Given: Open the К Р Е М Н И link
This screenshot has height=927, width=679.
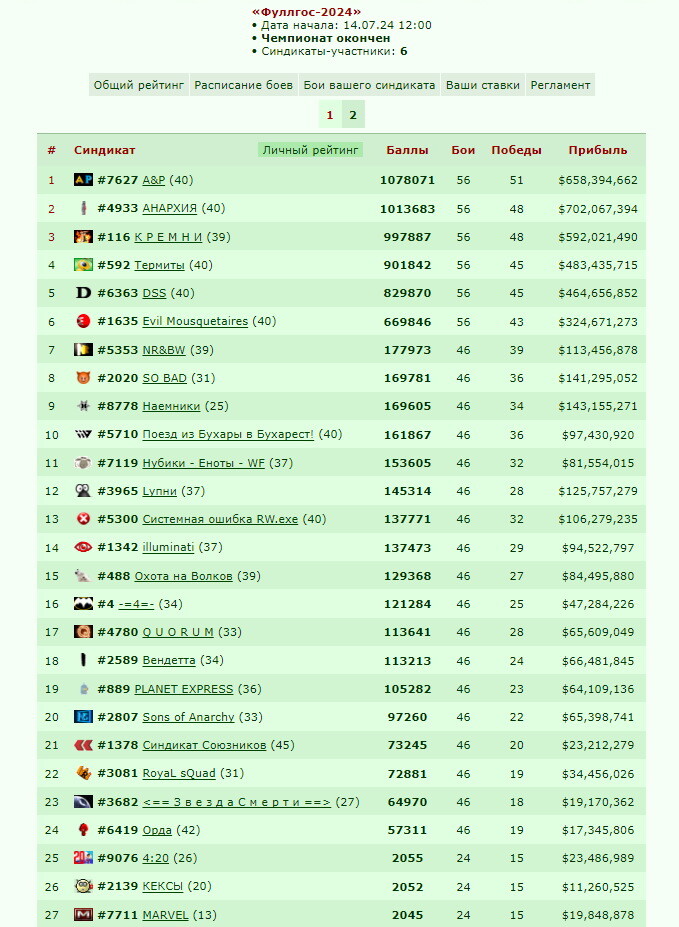Looking at the screenshot, I should [168, 236].
